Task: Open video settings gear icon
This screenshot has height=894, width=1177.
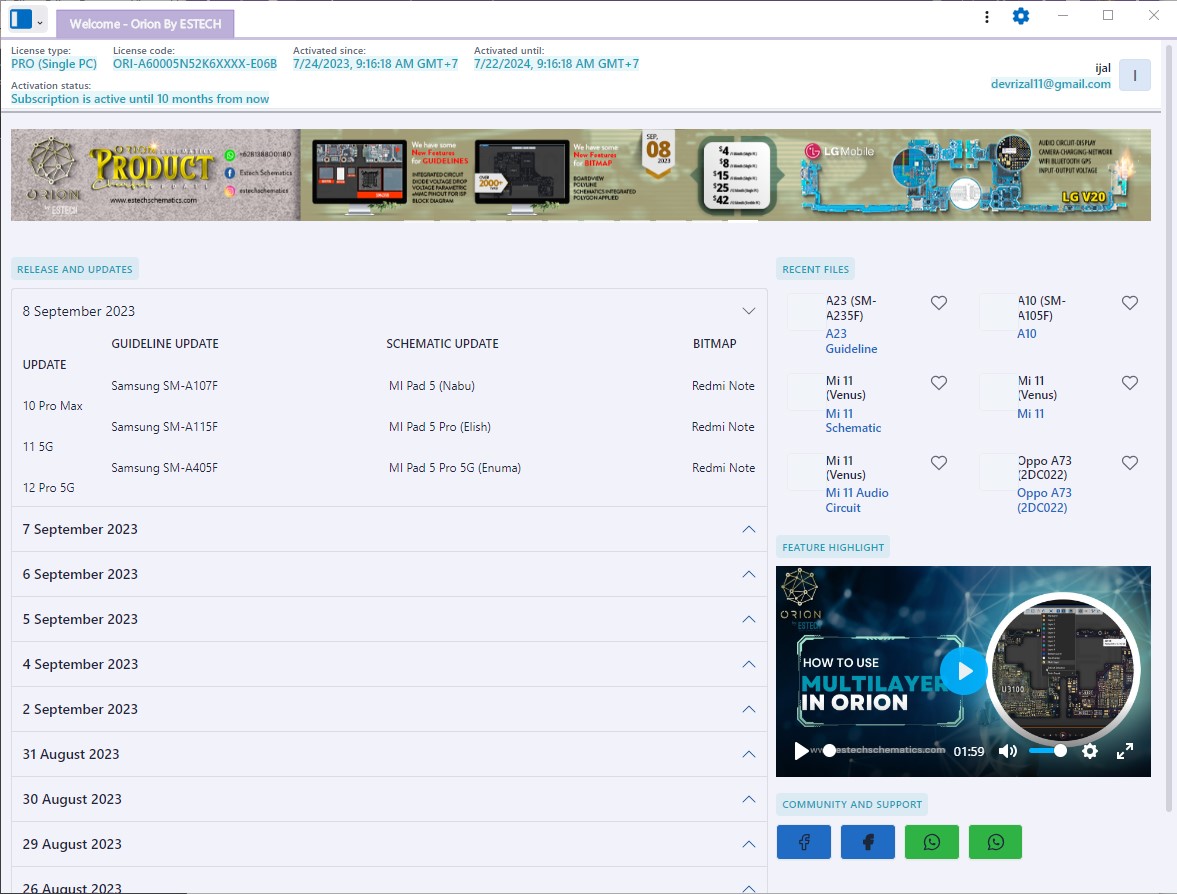Action: pyautogui.click(x=1089, y=751)
